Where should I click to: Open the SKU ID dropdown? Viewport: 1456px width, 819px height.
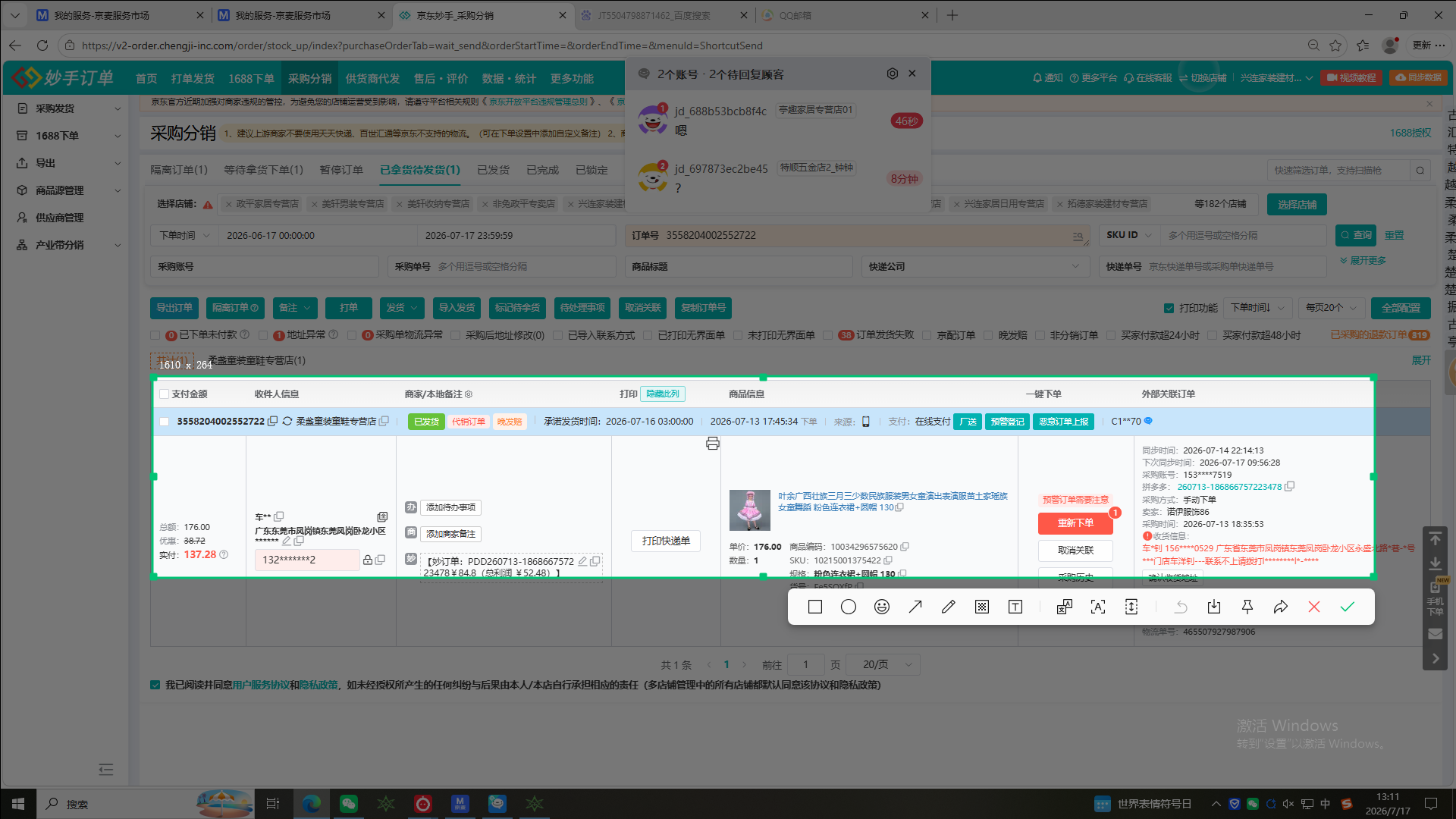click(1129, 235)
